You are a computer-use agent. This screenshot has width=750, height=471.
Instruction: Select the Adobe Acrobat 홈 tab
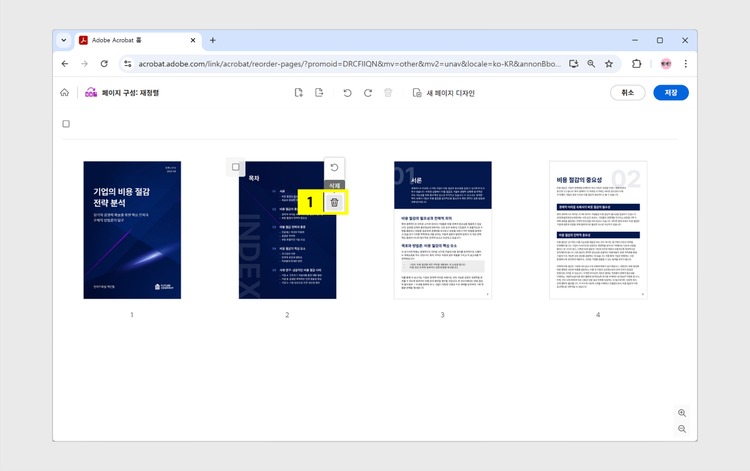coord(137,40)
